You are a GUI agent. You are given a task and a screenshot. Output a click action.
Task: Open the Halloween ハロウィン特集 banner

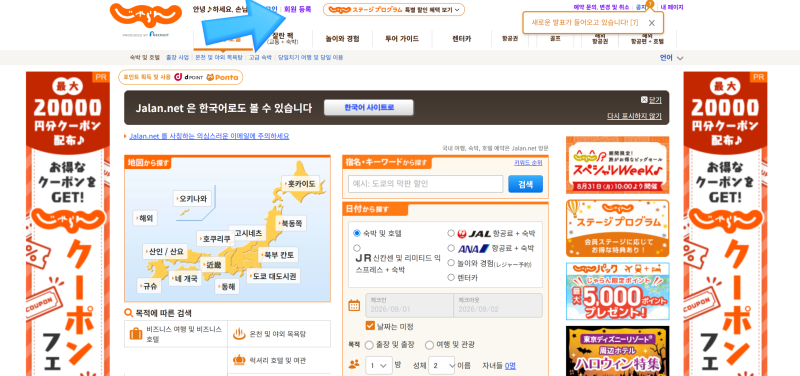pos(617,351)
